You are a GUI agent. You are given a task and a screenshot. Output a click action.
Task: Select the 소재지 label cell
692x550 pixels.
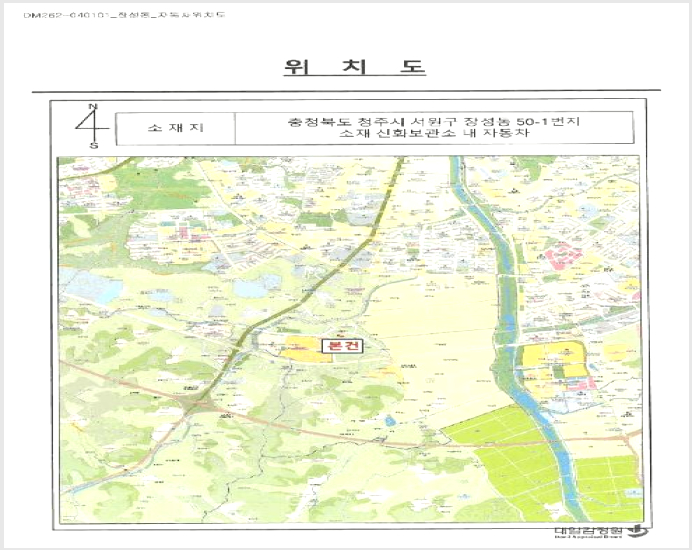(x=176, y=128)
